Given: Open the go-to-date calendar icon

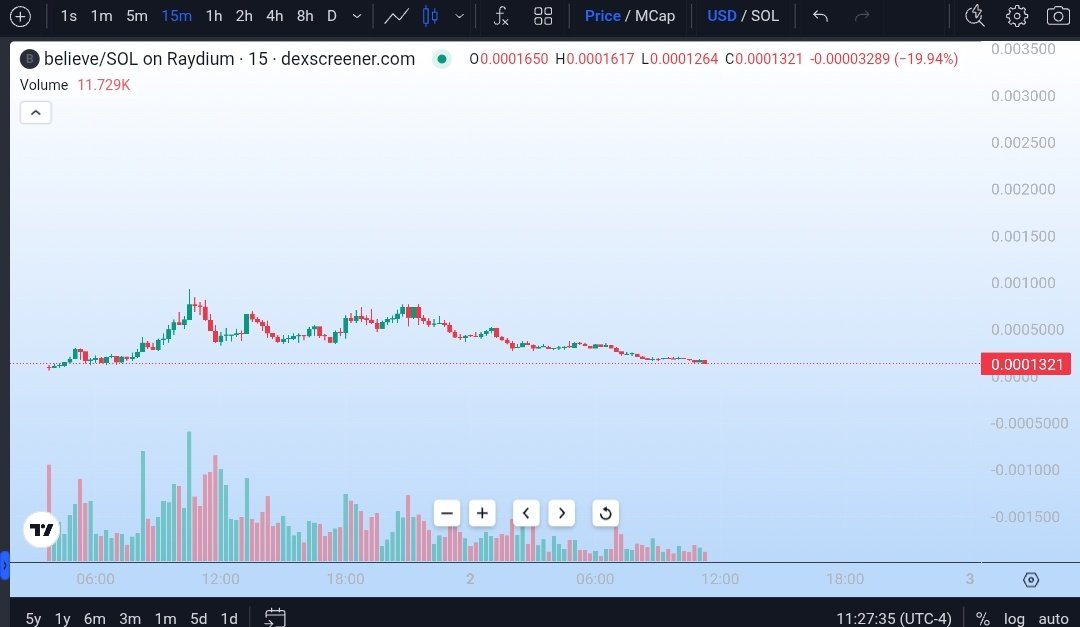Looking at the screenshot, I should (x=275, y=617).
